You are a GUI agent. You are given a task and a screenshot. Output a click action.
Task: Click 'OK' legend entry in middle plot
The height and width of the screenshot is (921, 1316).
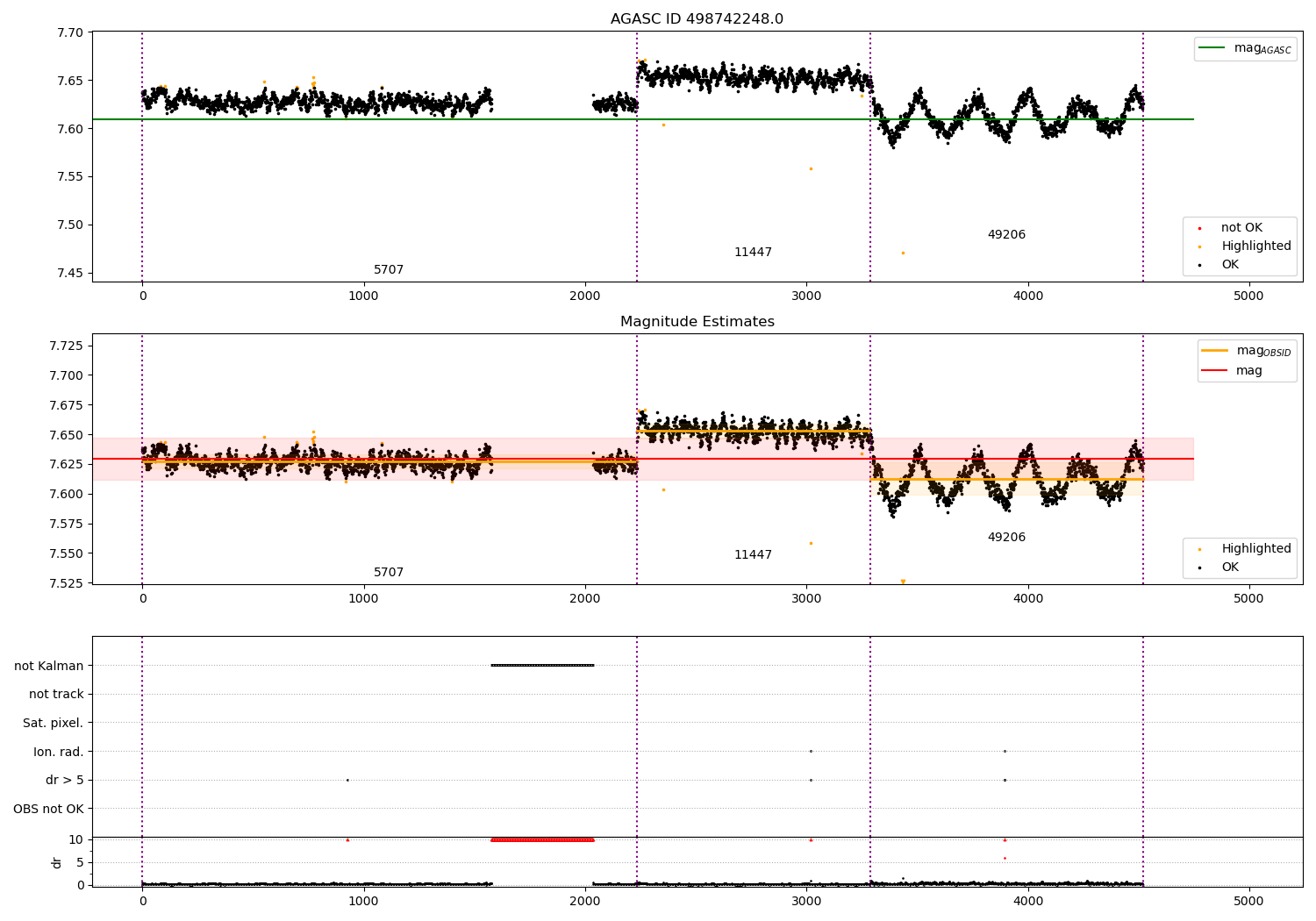[x=1230, y=567]
